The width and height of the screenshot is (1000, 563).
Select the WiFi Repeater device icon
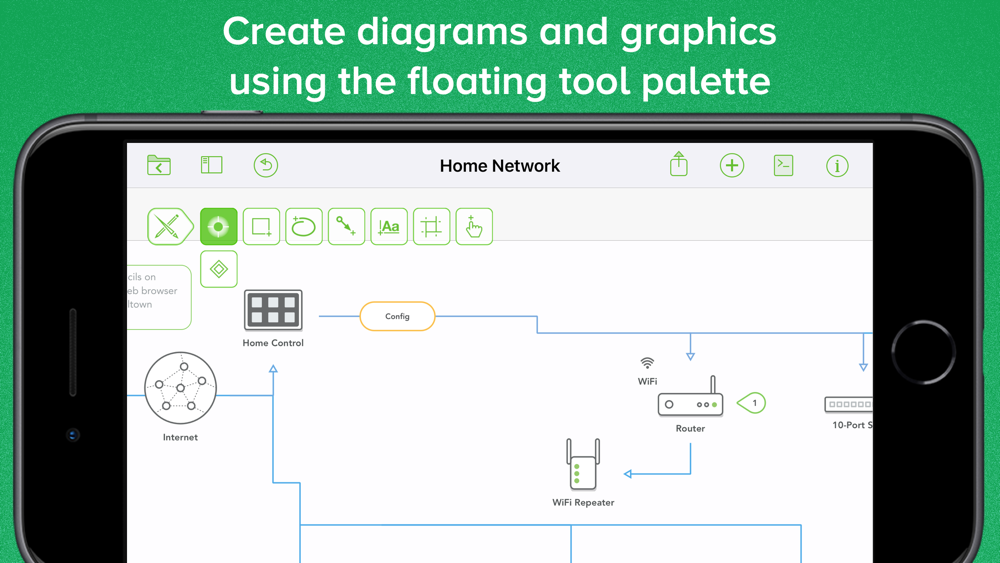[583, 464]
